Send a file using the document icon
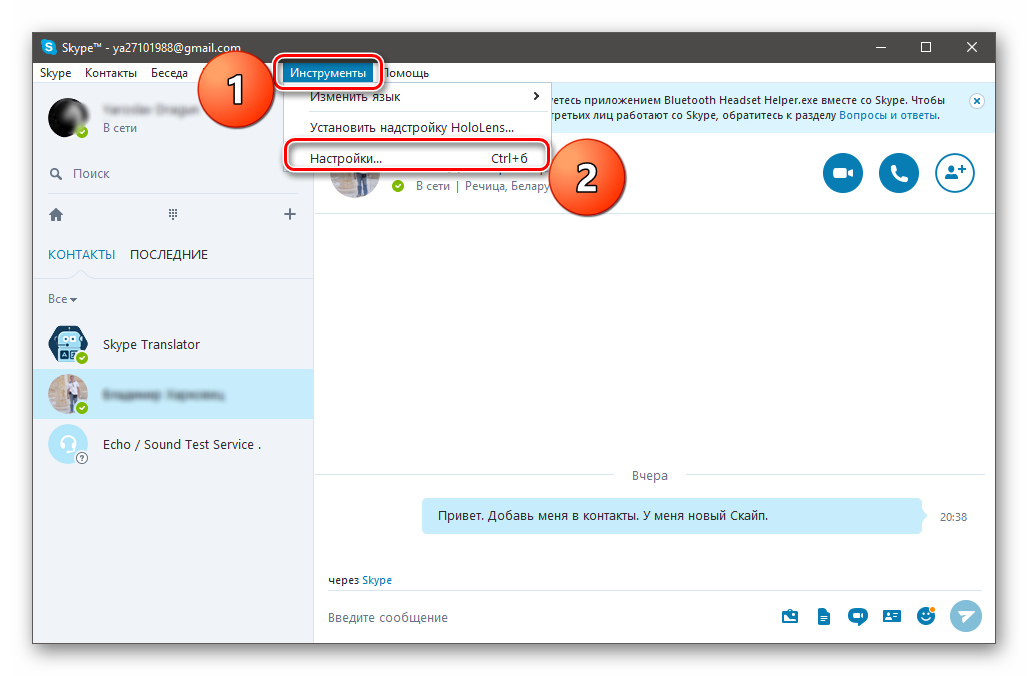Image resolution: width=1028 pixels, height=676 pixels. 823,616
